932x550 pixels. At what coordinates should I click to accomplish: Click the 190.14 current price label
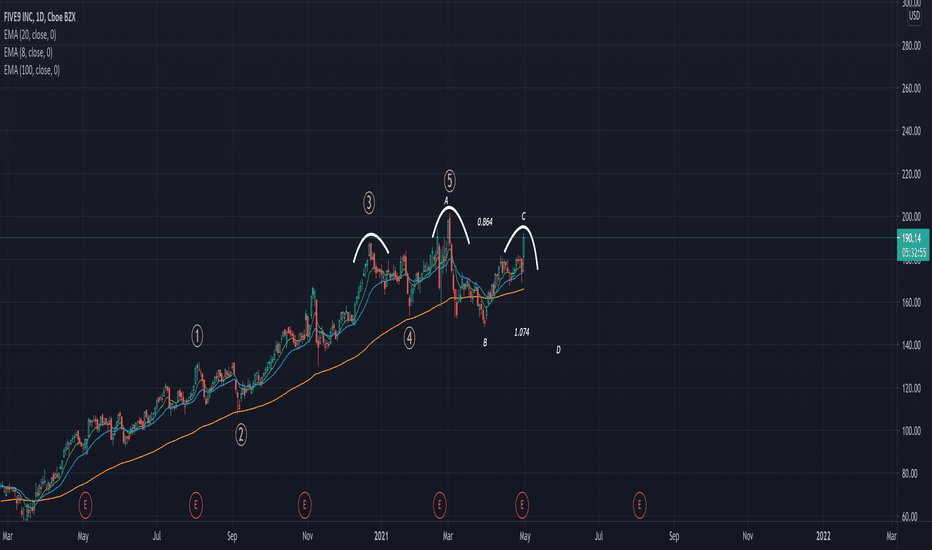tap(912, 238)
